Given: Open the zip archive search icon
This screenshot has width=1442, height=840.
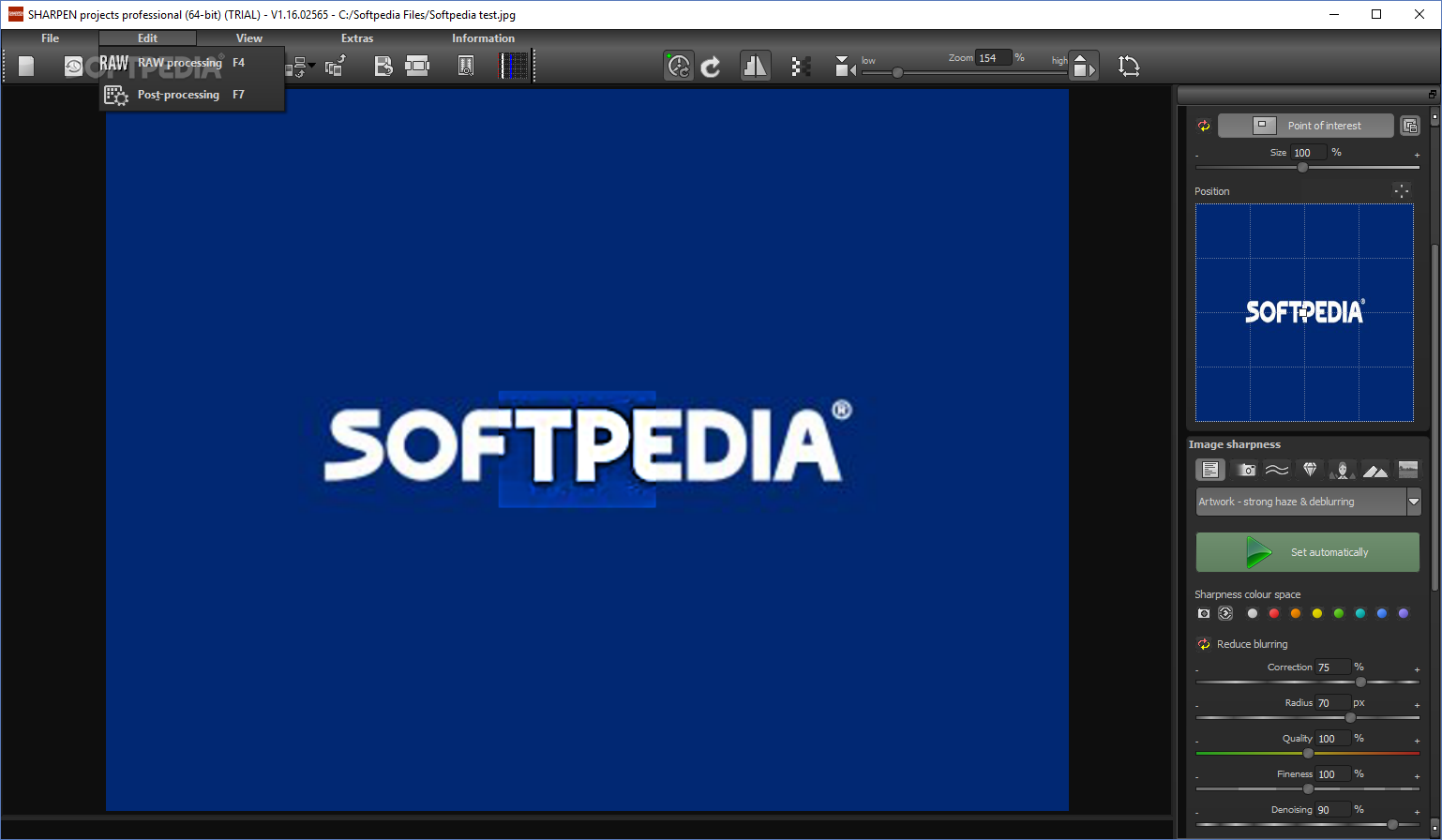Looking at the screenshot, I should pos(465,66).
